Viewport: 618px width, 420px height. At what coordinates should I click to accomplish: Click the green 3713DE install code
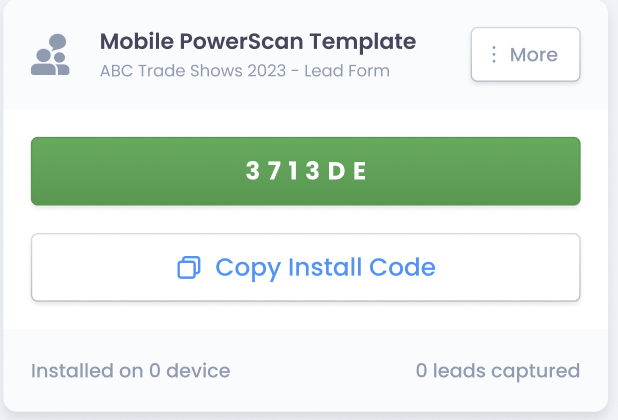(x=305, y=171)
